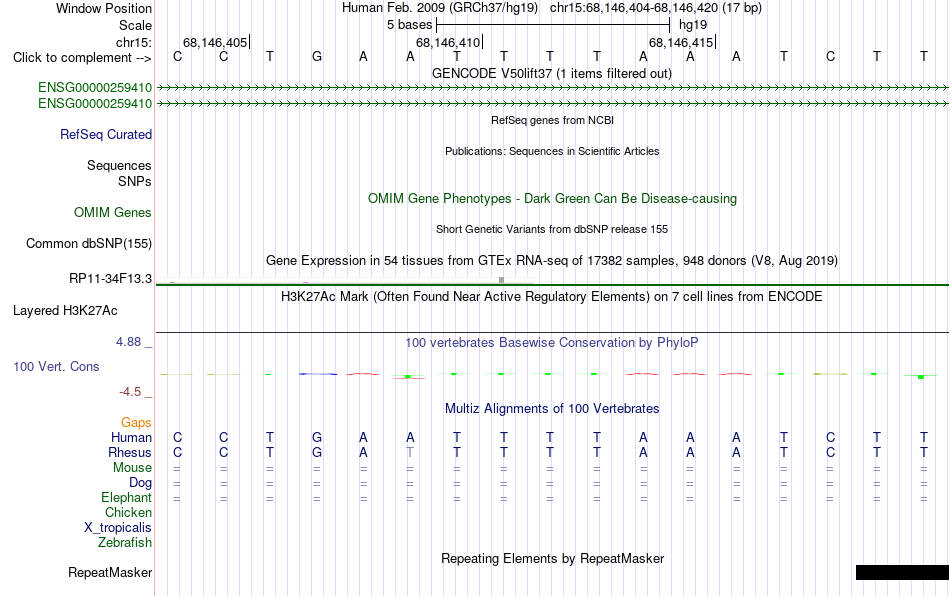Click the 'Multiz Alignments of 100 Vertebrates' title
Screen dimensions: 950x596
(x=552, y=408)
